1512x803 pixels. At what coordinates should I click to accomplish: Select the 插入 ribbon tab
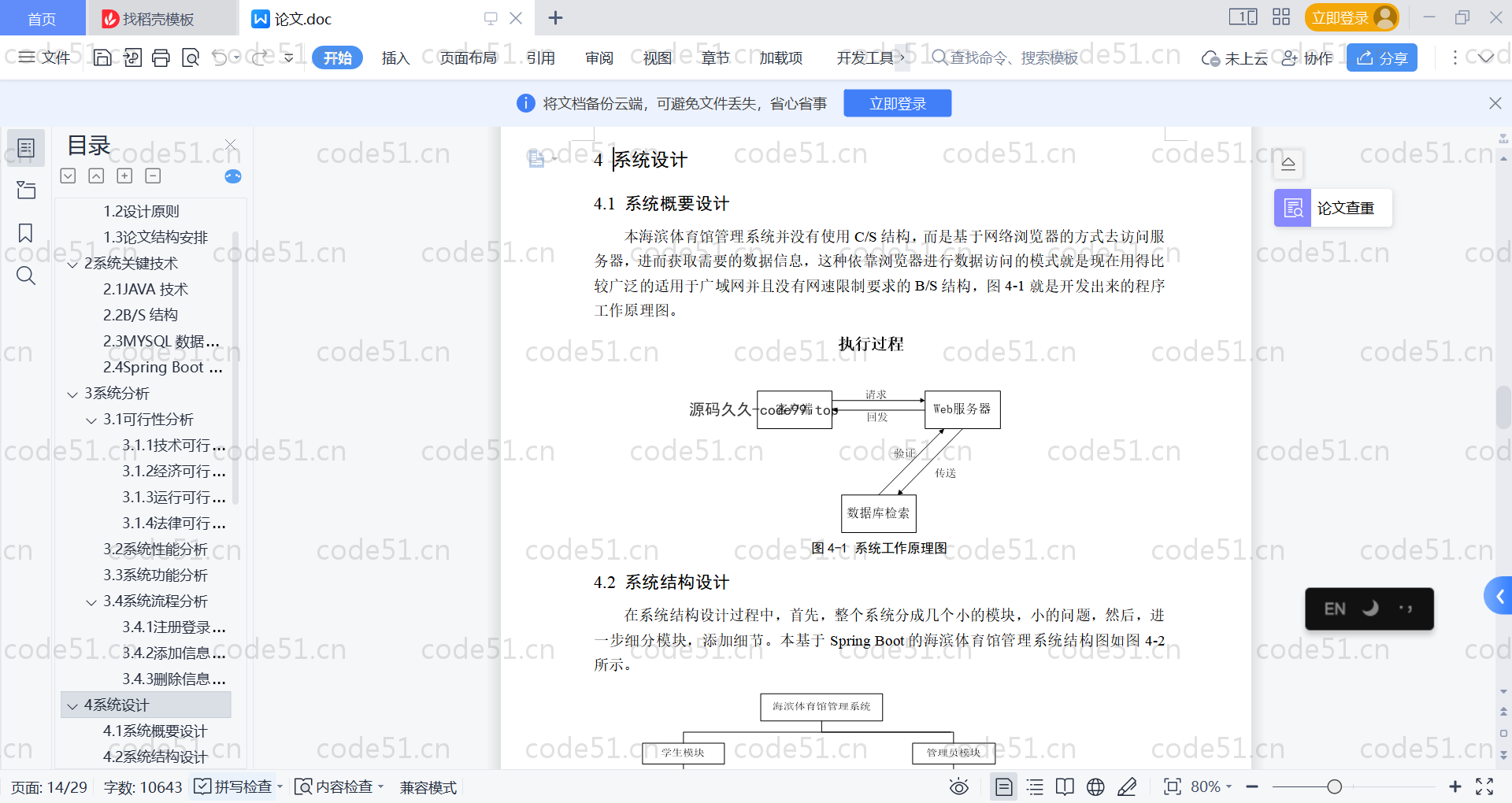point(395,57)
